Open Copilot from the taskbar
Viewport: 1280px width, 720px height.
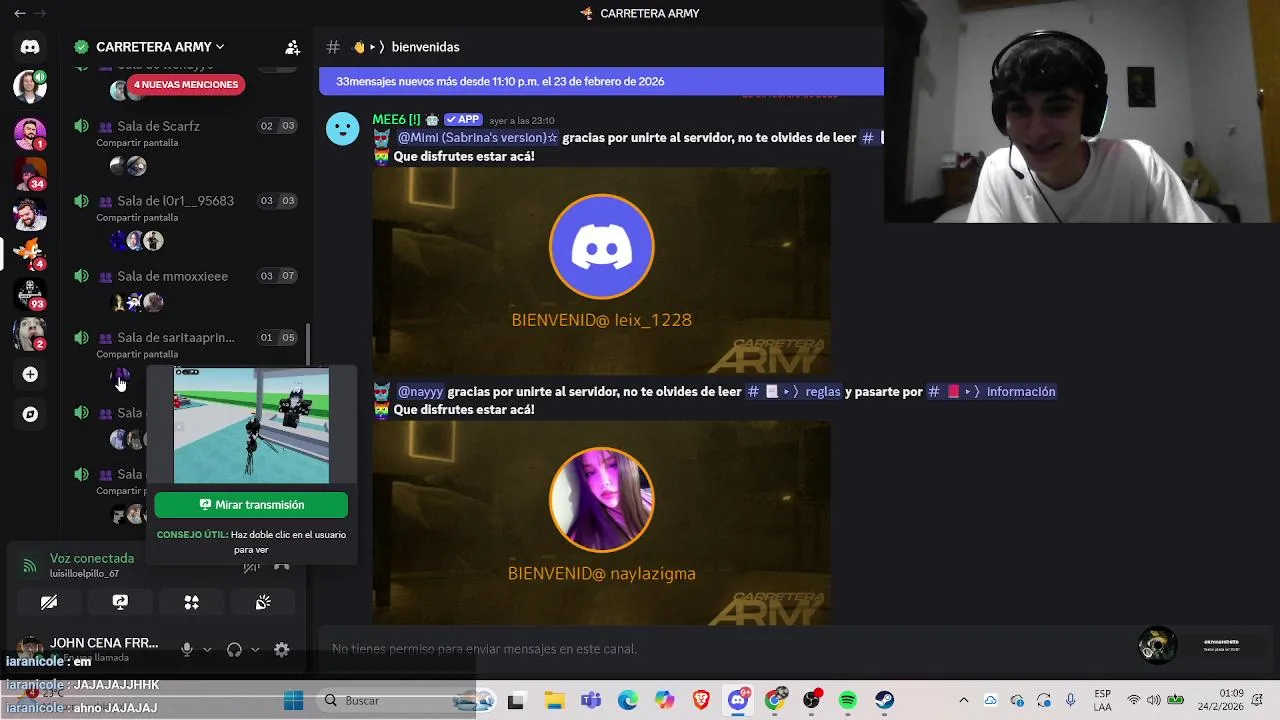click(x=665, y=700)
